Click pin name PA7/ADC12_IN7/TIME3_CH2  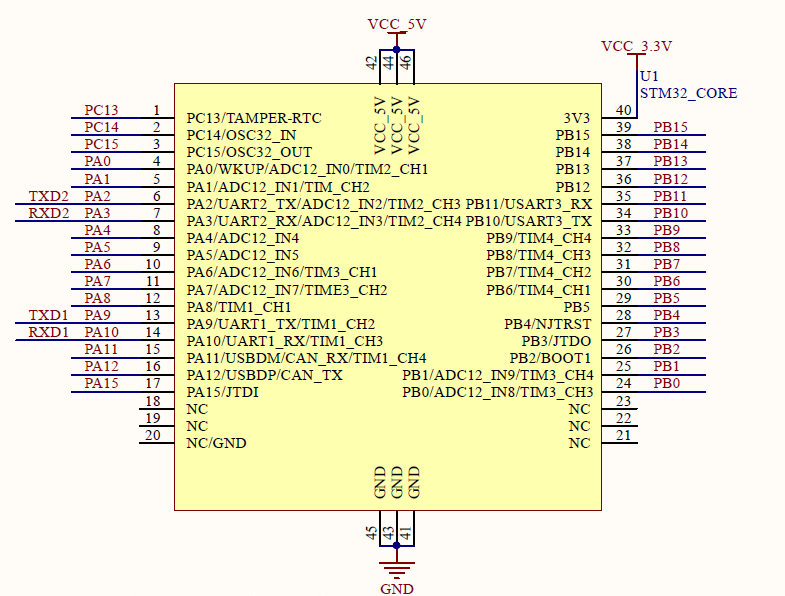pyautogui.click(x=287, y=290)
